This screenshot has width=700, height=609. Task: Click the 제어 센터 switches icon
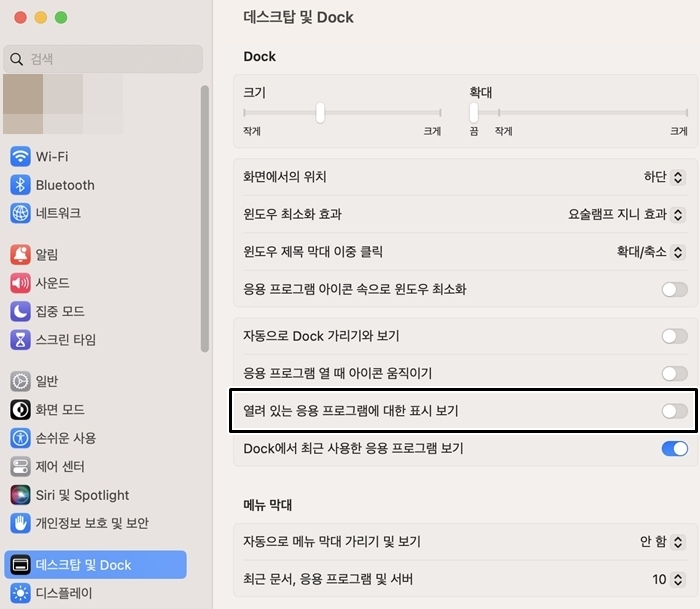pos(20,466)
